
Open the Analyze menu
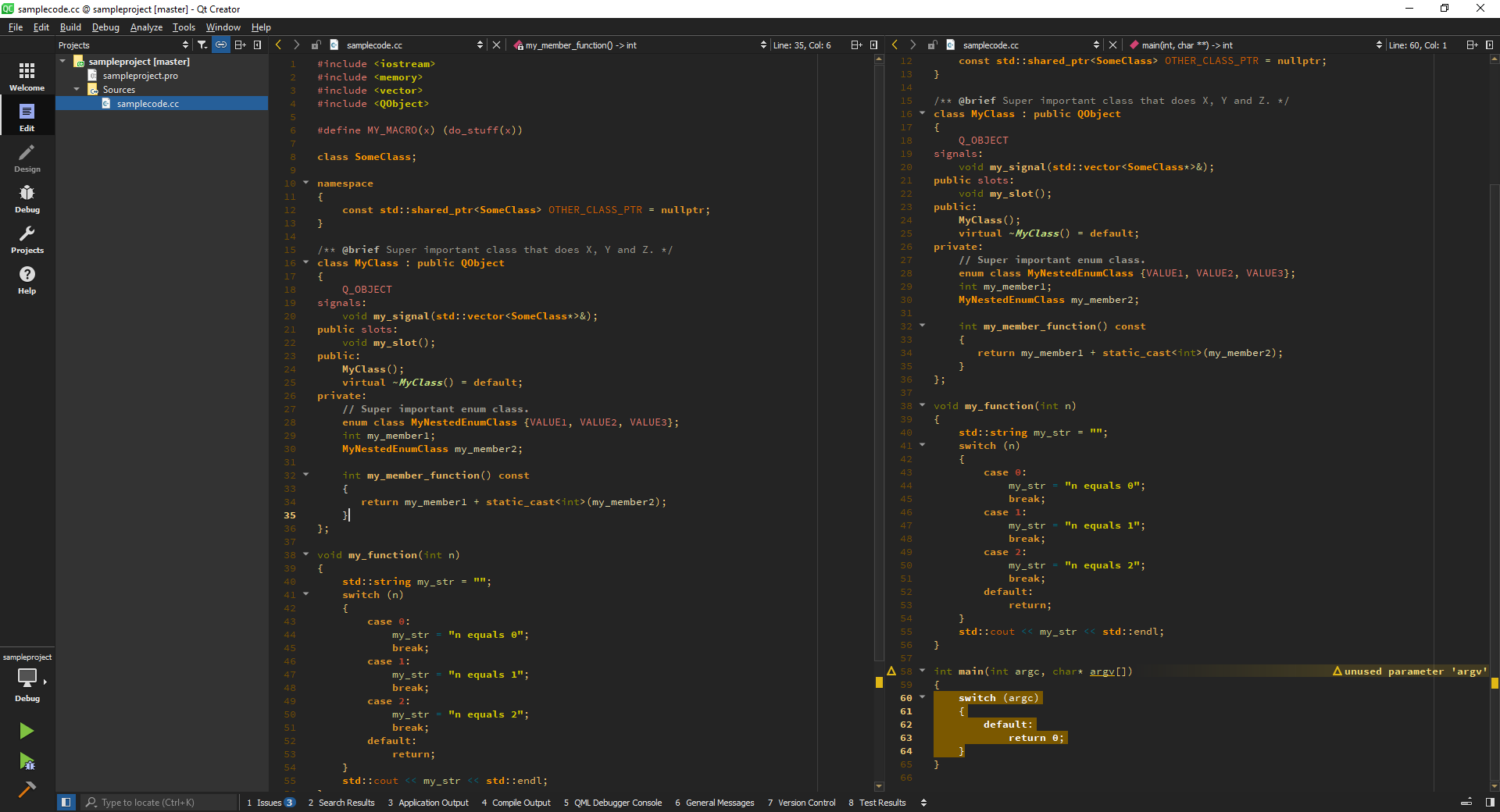tap(146, 27)
